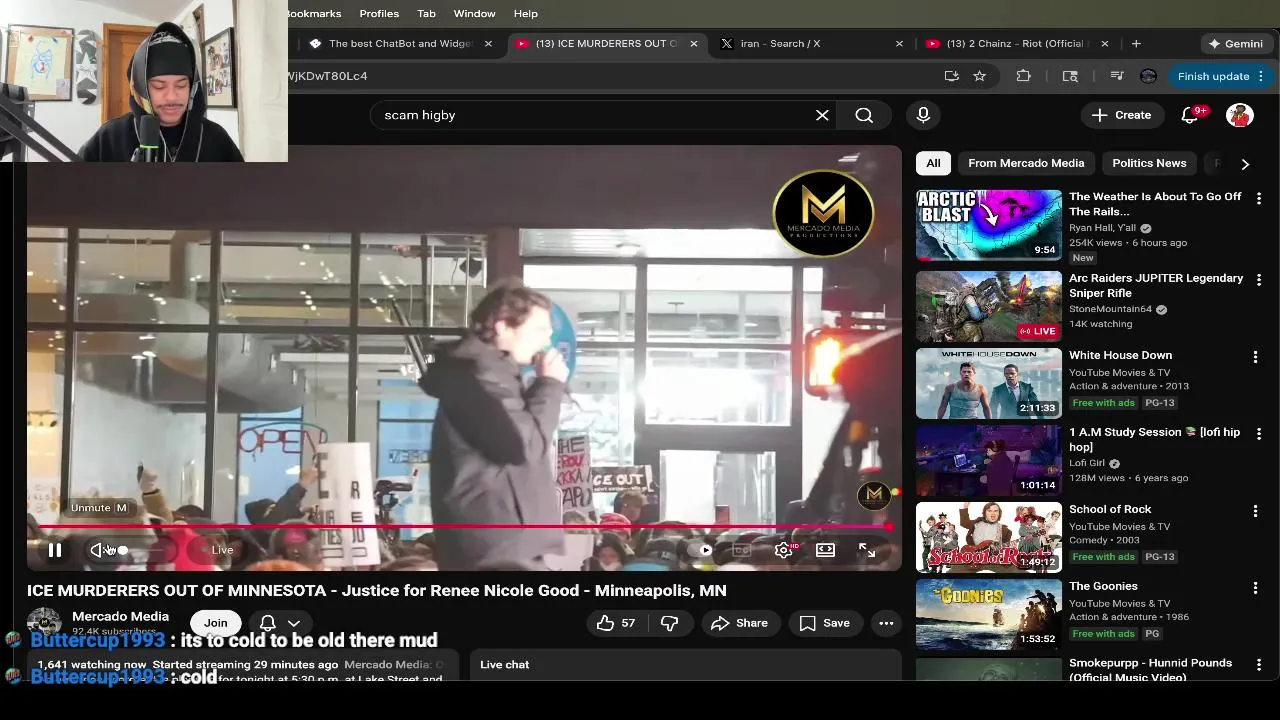The width and height of the screenshot is (1280, 720).
Task: Save the video to a playlist
Action: click(x=825, y=623)
